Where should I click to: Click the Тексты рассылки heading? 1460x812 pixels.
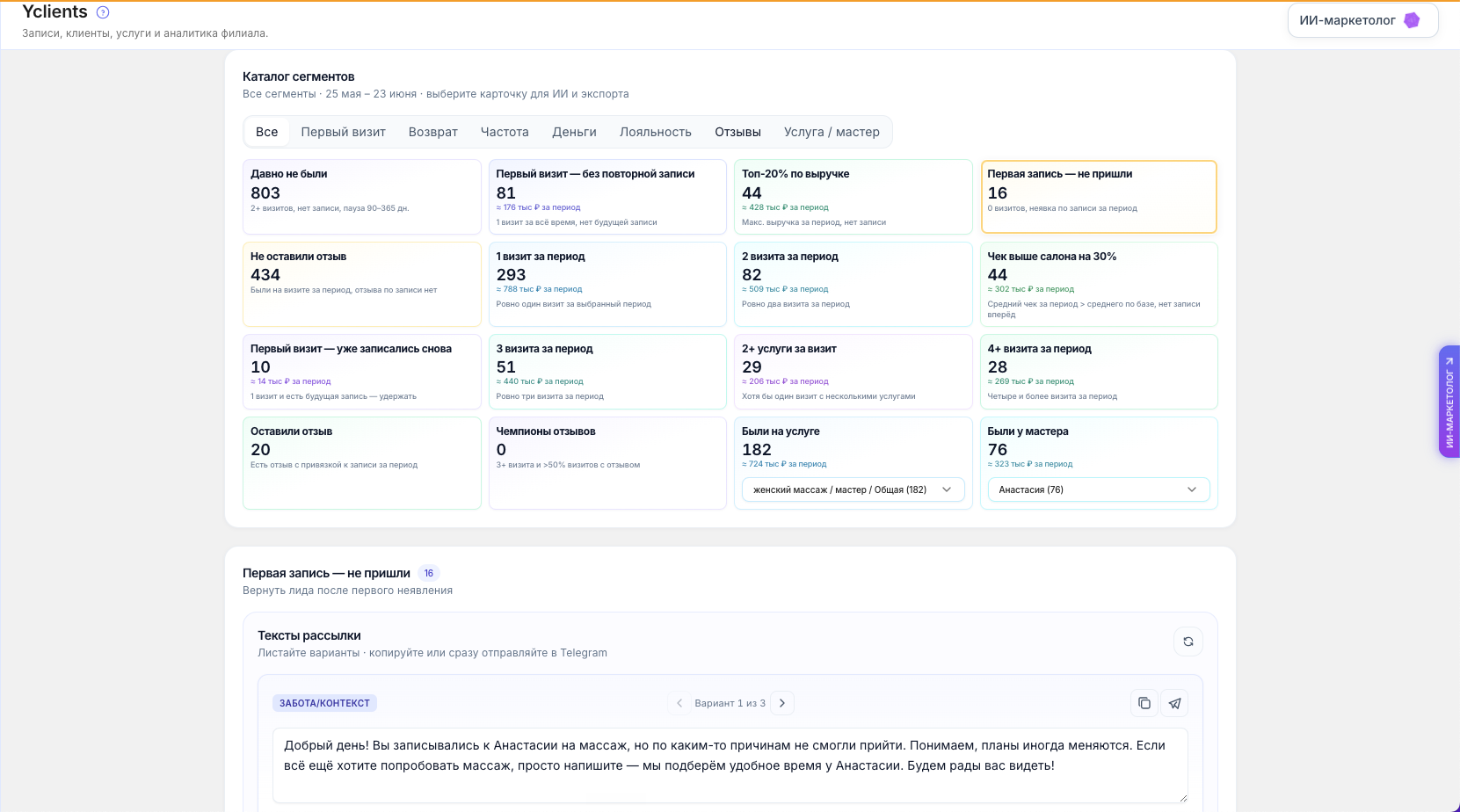point(309,635)
